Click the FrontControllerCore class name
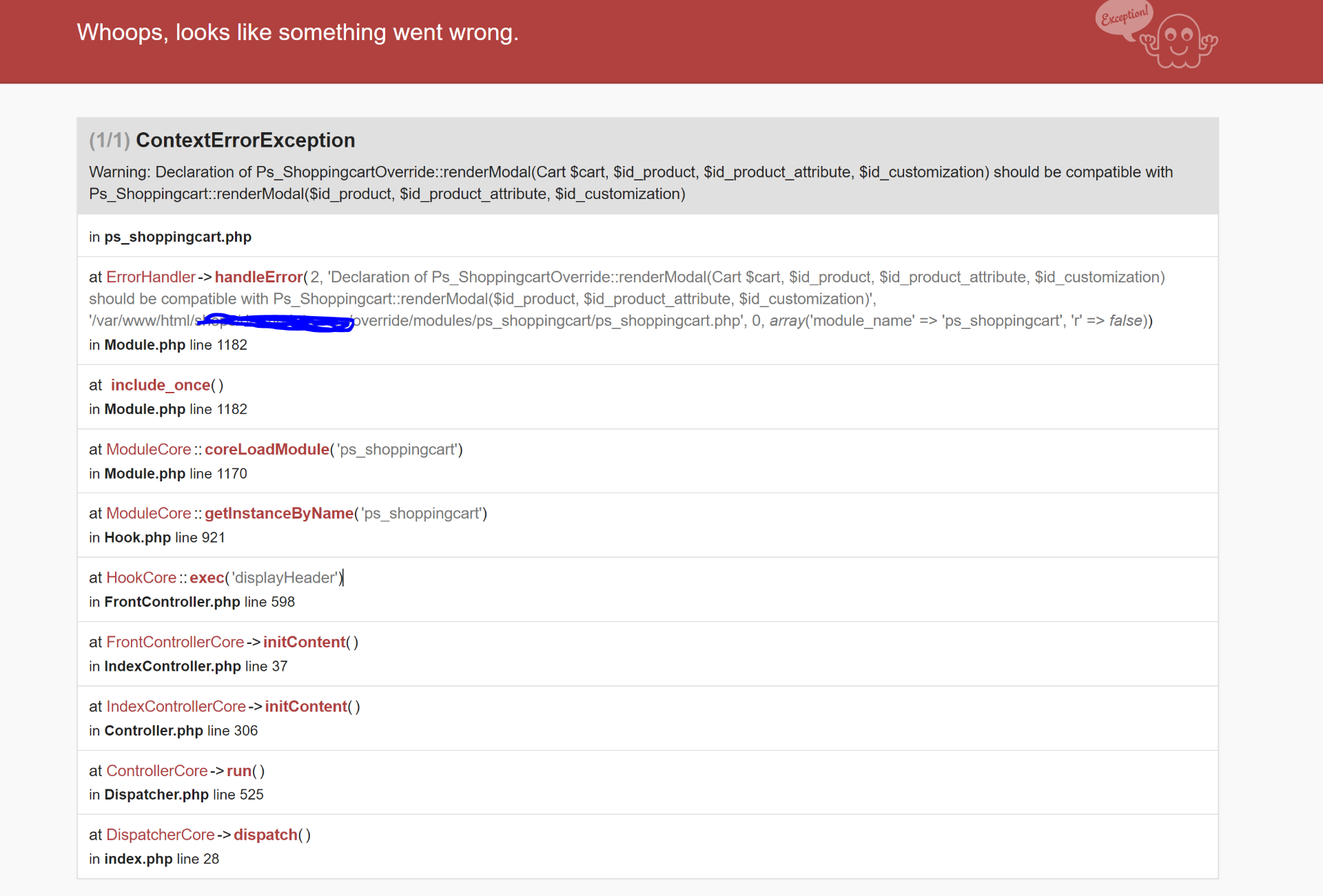The image size is (1323, 896). click(x=175, y=643)
